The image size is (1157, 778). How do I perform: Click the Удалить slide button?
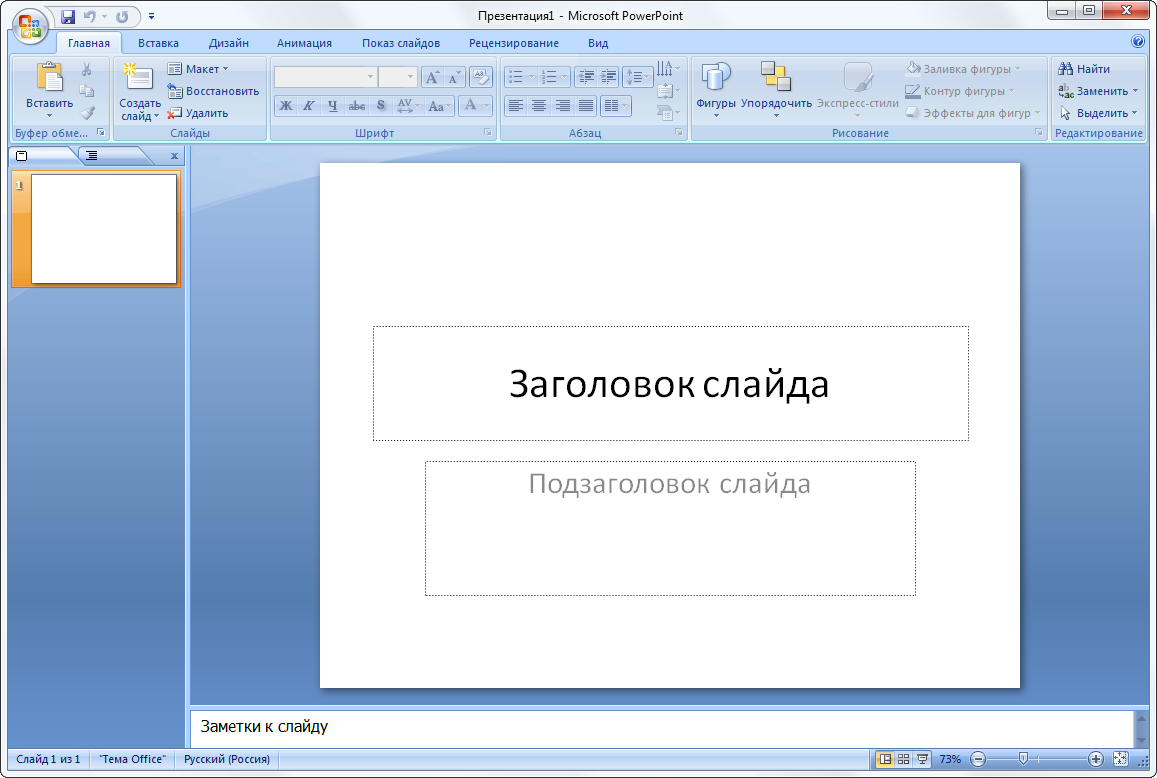pyautogui.click(x=197, y=113)
